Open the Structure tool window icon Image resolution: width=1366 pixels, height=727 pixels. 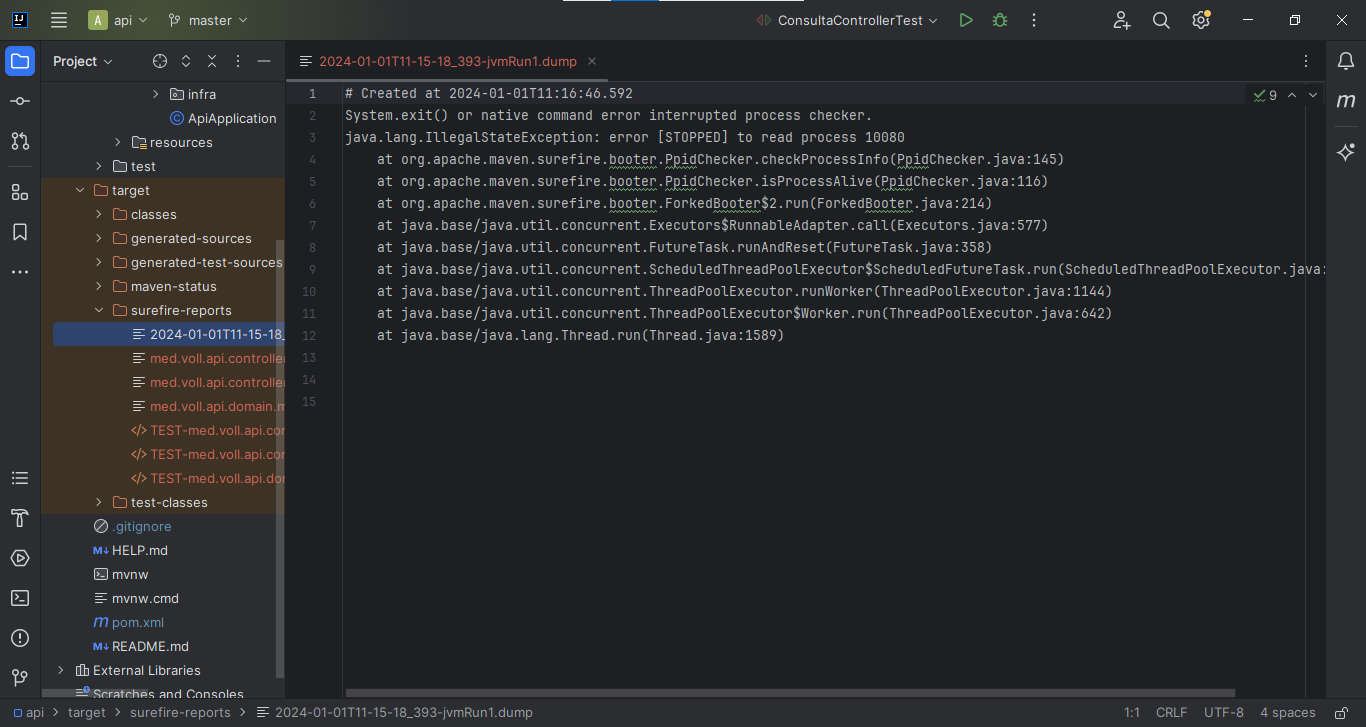tap(20, 192)
